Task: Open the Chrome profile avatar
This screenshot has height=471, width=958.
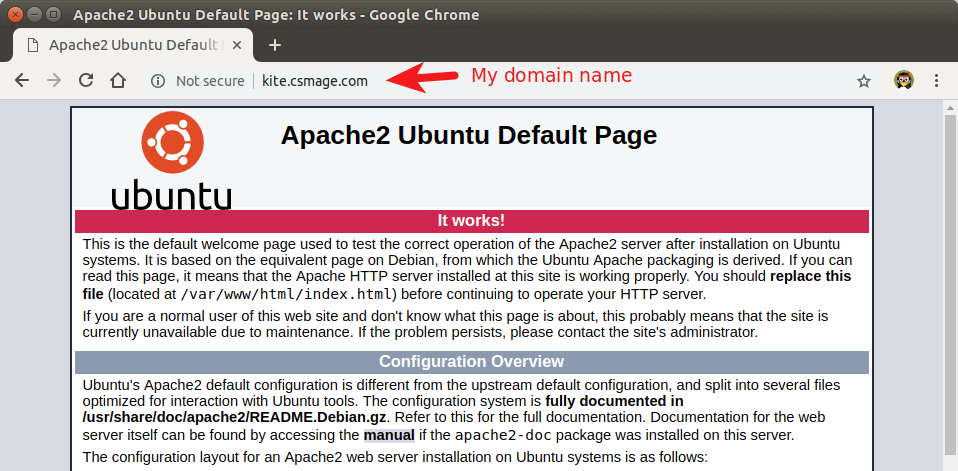Action: pos(903,81)
